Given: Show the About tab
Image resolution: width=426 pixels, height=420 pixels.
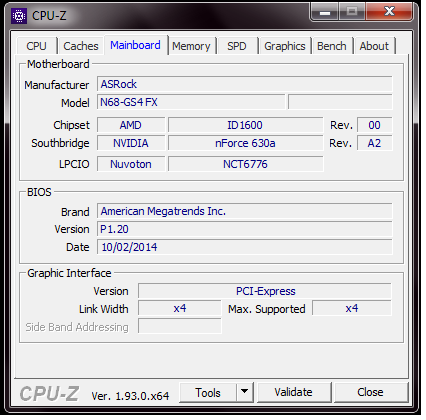Looking at the screenshot, I should 374,46.
